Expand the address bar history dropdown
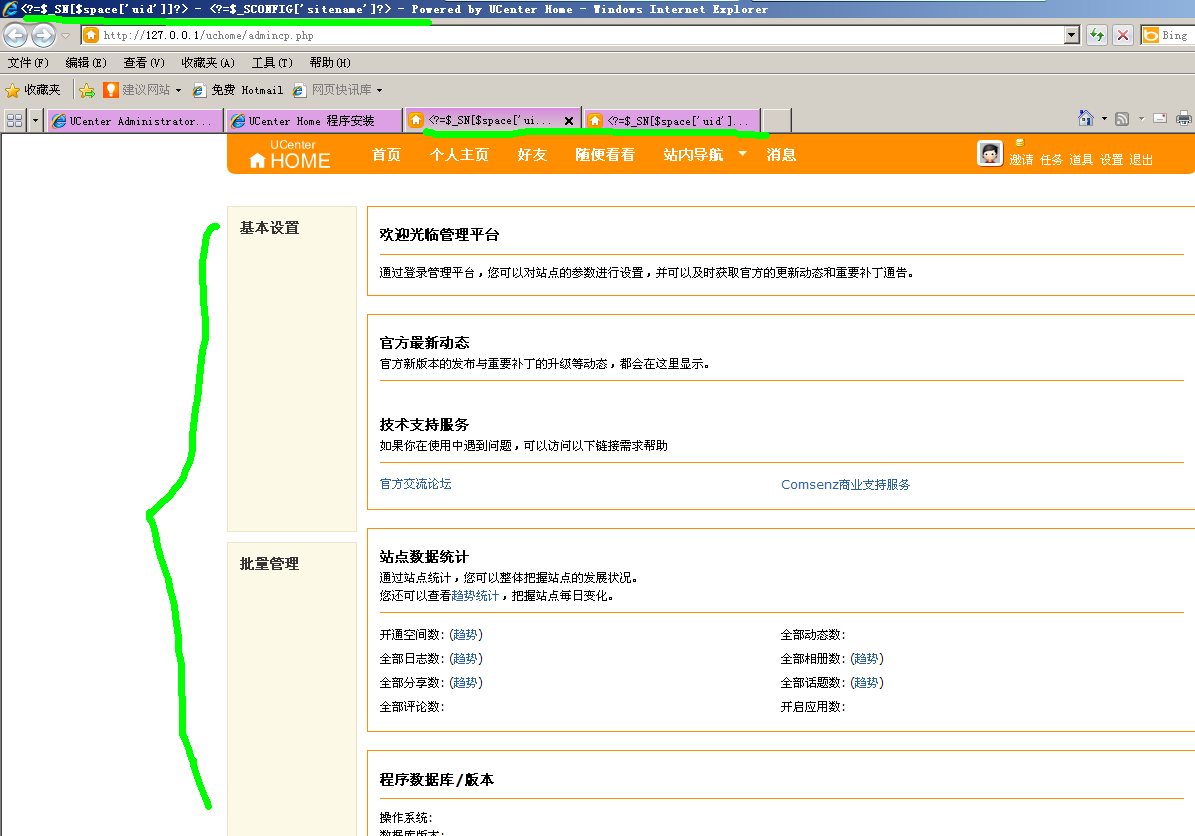 click(x=1072, y=35)
